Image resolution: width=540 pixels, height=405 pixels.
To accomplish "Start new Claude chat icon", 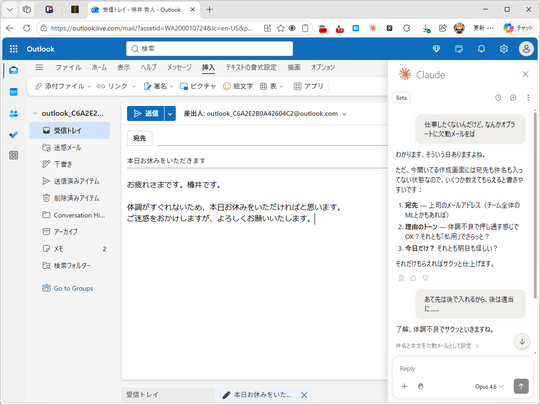I will tap(513, 98).
